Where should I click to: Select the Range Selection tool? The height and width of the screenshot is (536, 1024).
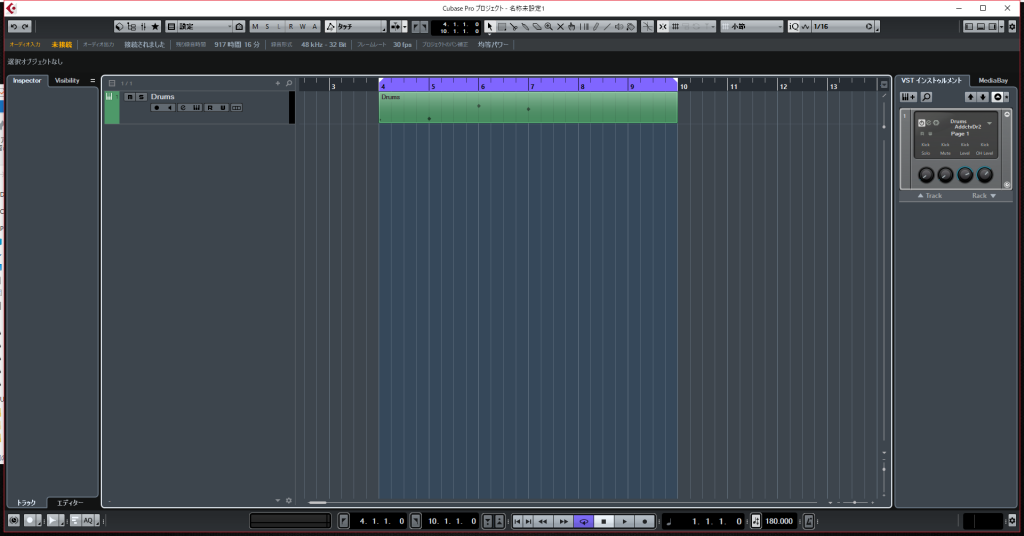502,27
